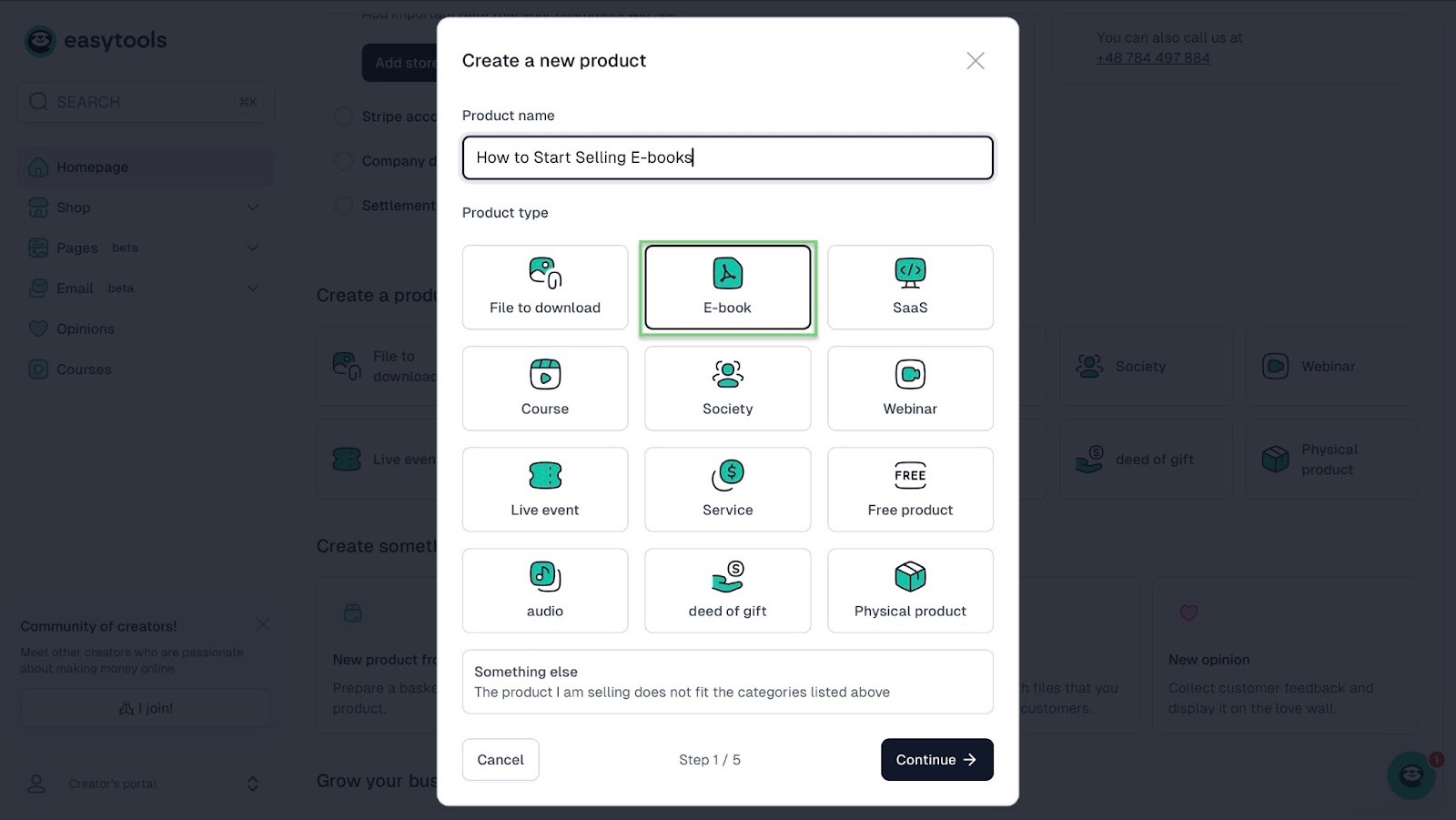This screenshot has height=820, width=1456.
Task: Dismiss the Community of creators banner
Action: coord(262,624)
